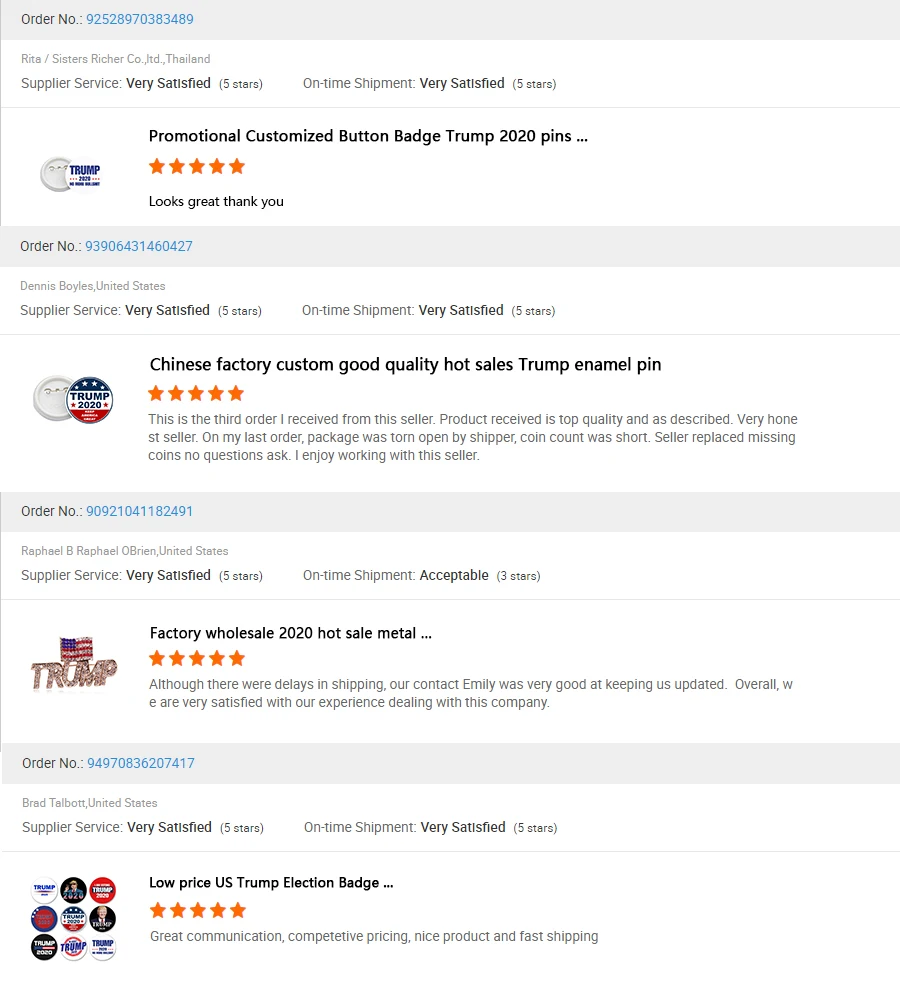Click the round Trump enamel pin thumbnail

pyautogui.click(x=73, y=400)
